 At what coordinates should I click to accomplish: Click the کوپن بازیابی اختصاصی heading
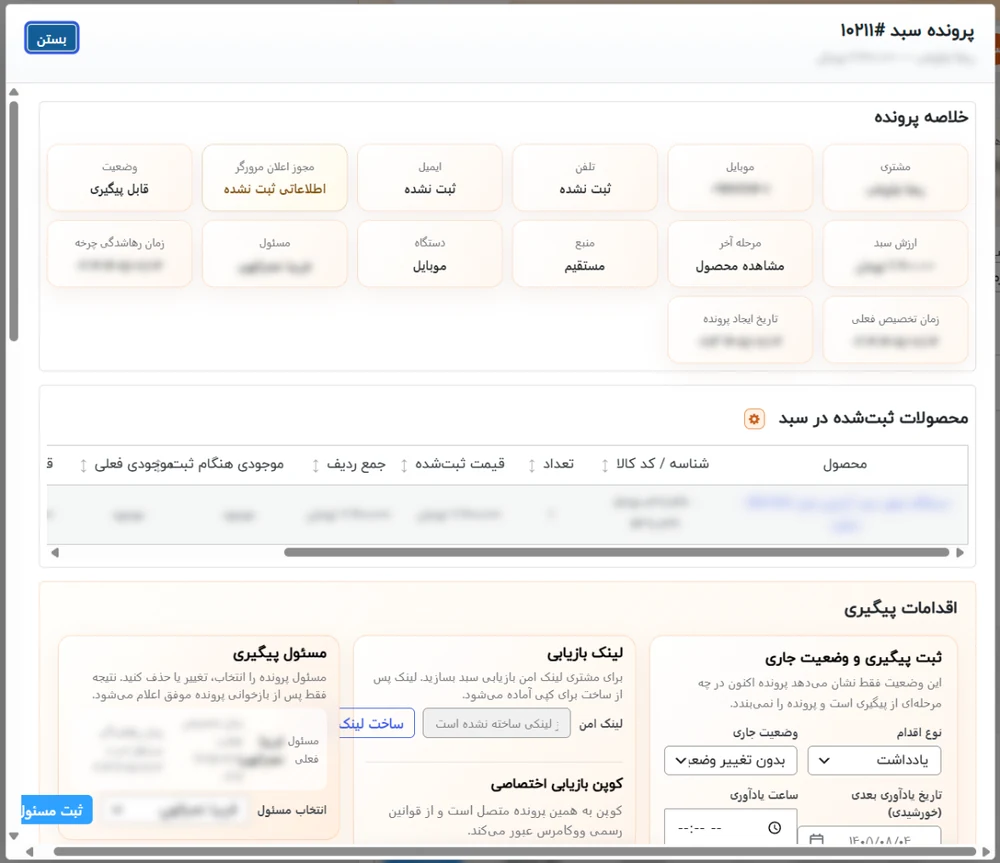click(x=557, y=784)
